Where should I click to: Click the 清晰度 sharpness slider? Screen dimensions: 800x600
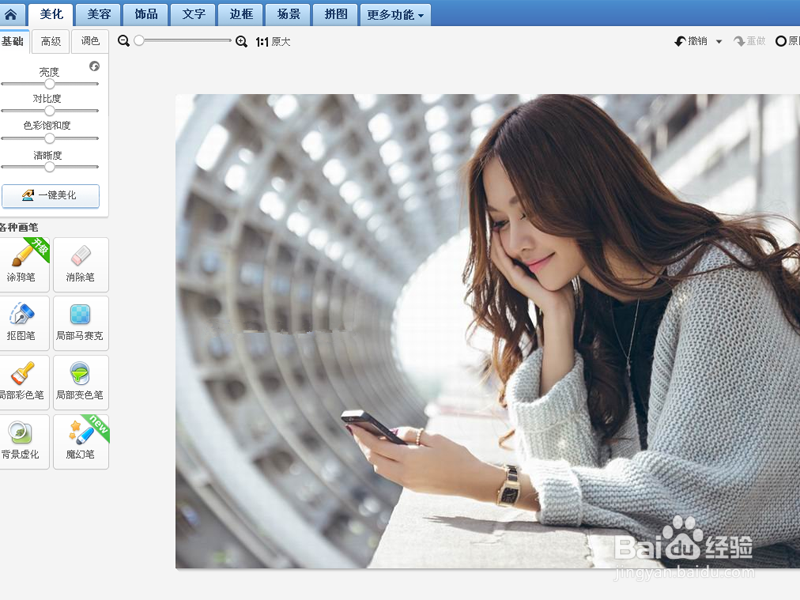coord(49,166)
